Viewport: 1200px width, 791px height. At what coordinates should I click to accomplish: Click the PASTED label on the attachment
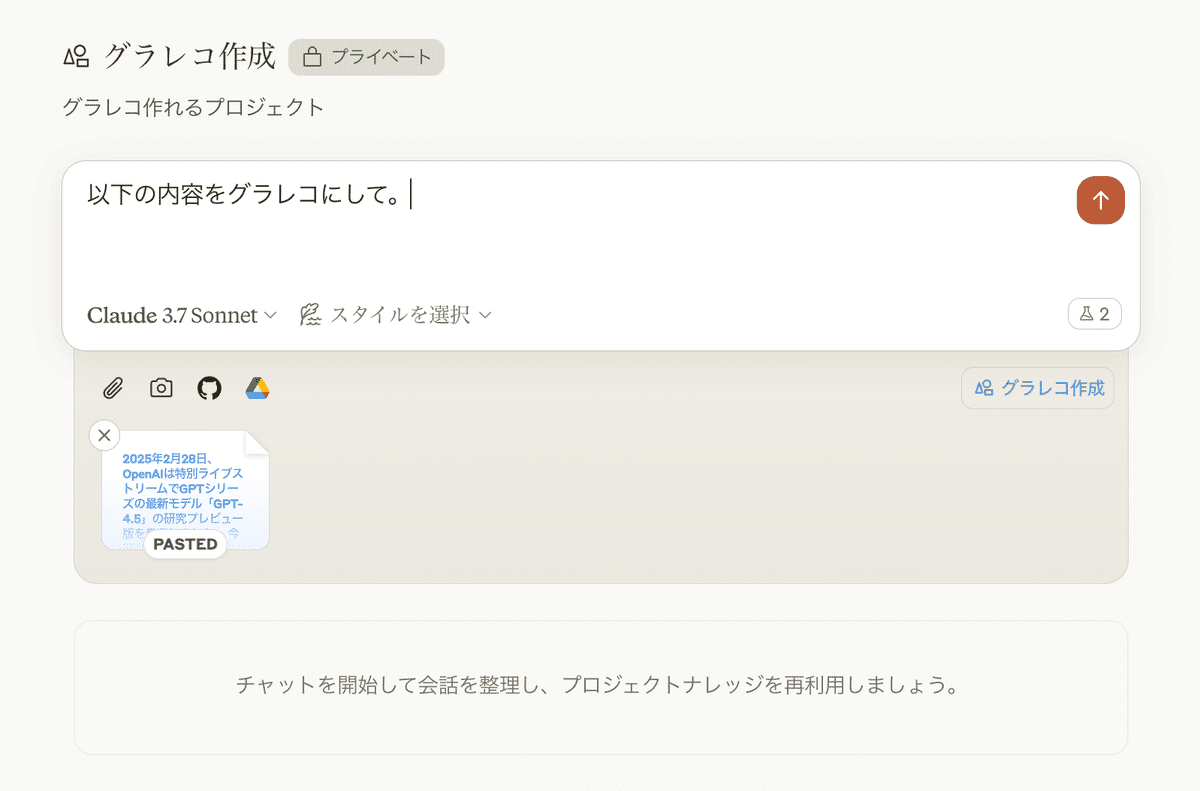(x=185, y=544)
